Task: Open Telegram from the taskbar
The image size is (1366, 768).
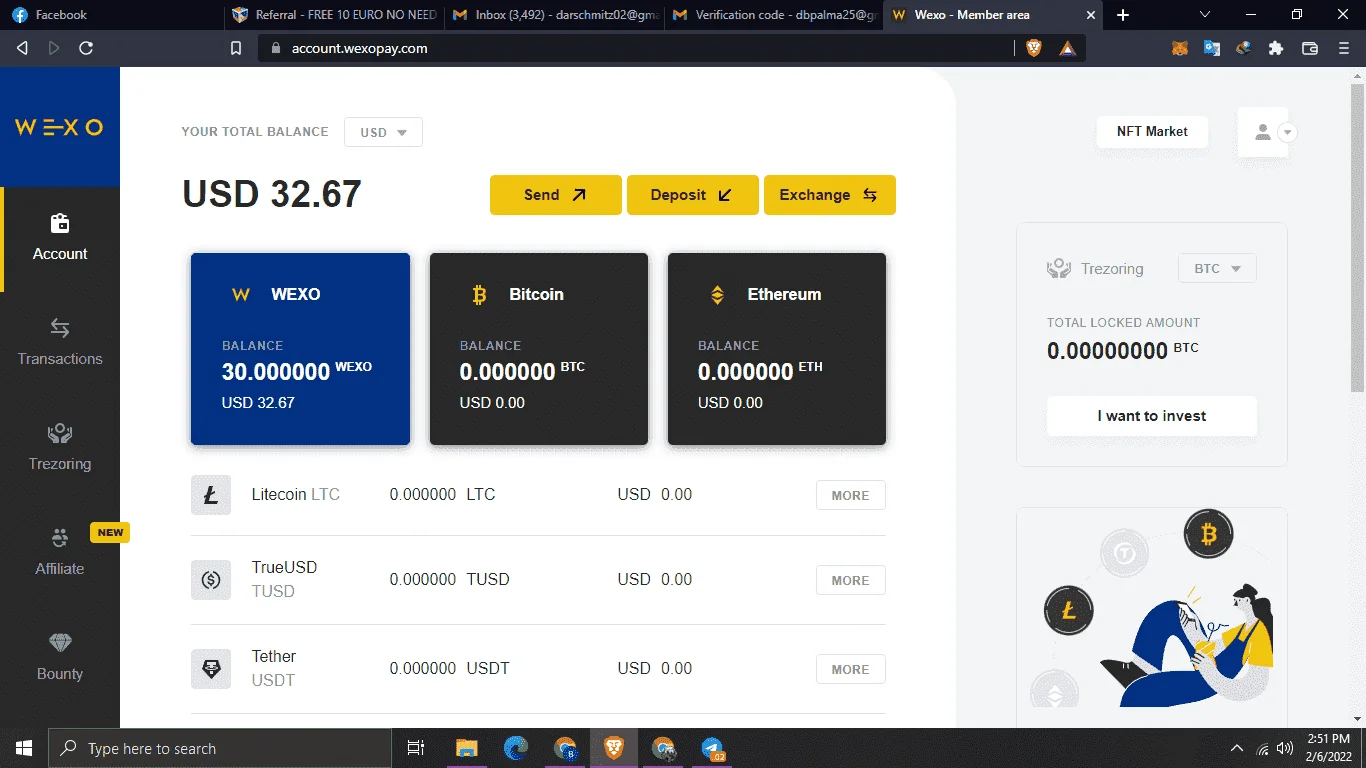Action: (x=712, y=748)
